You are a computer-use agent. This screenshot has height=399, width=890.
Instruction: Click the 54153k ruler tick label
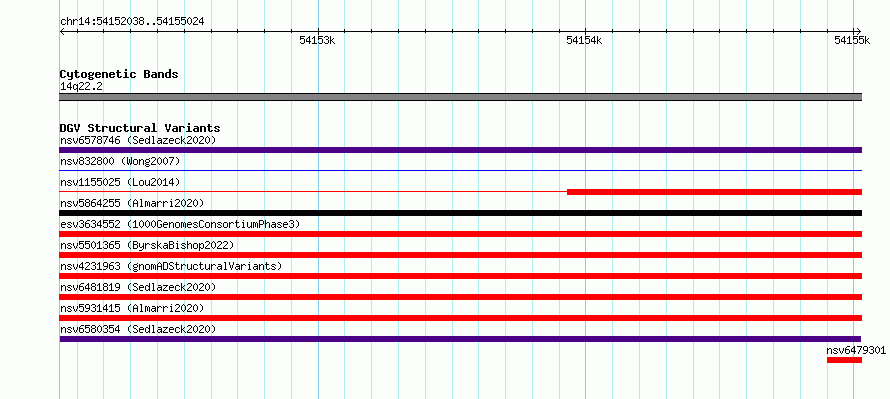coord(318,40)
